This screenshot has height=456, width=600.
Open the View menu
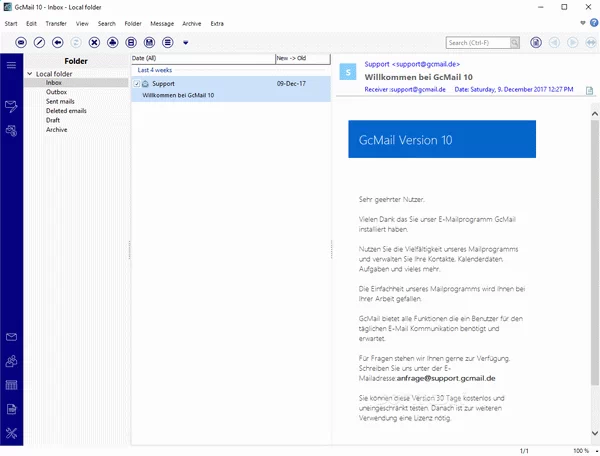coord(82,24)
